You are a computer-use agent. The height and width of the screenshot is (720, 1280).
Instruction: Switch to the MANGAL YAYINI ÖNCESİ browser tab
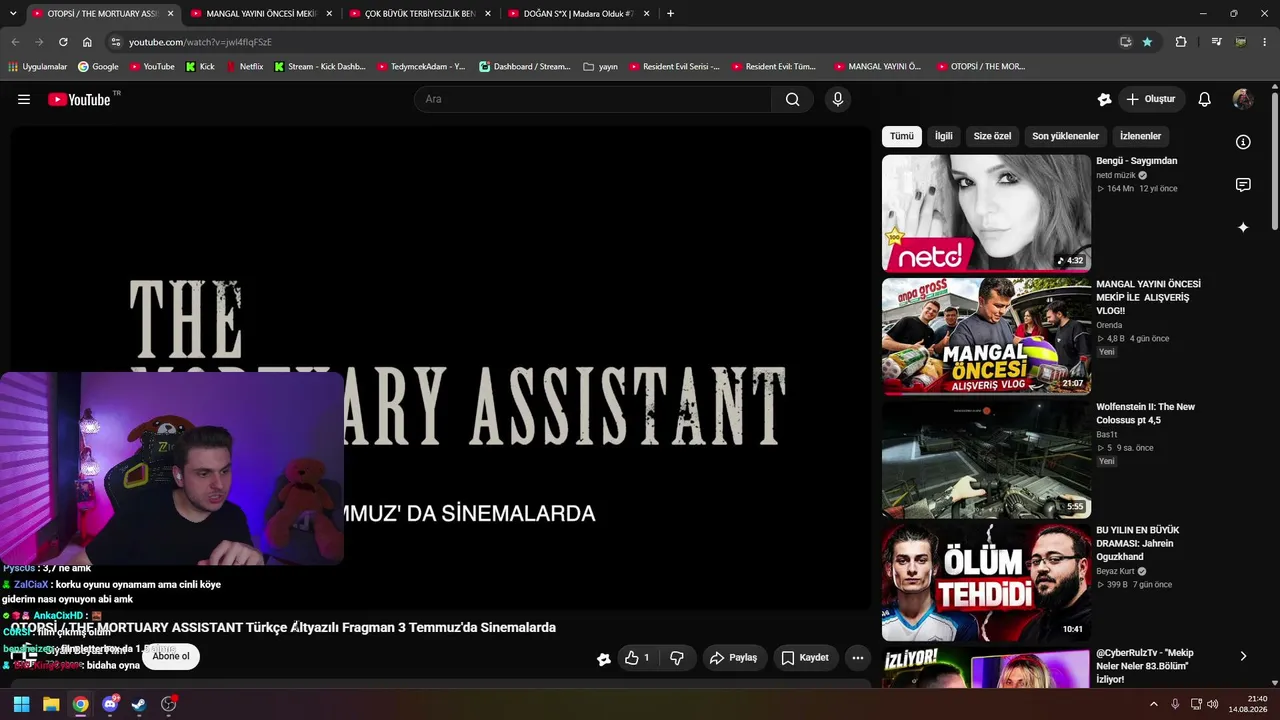261,14
